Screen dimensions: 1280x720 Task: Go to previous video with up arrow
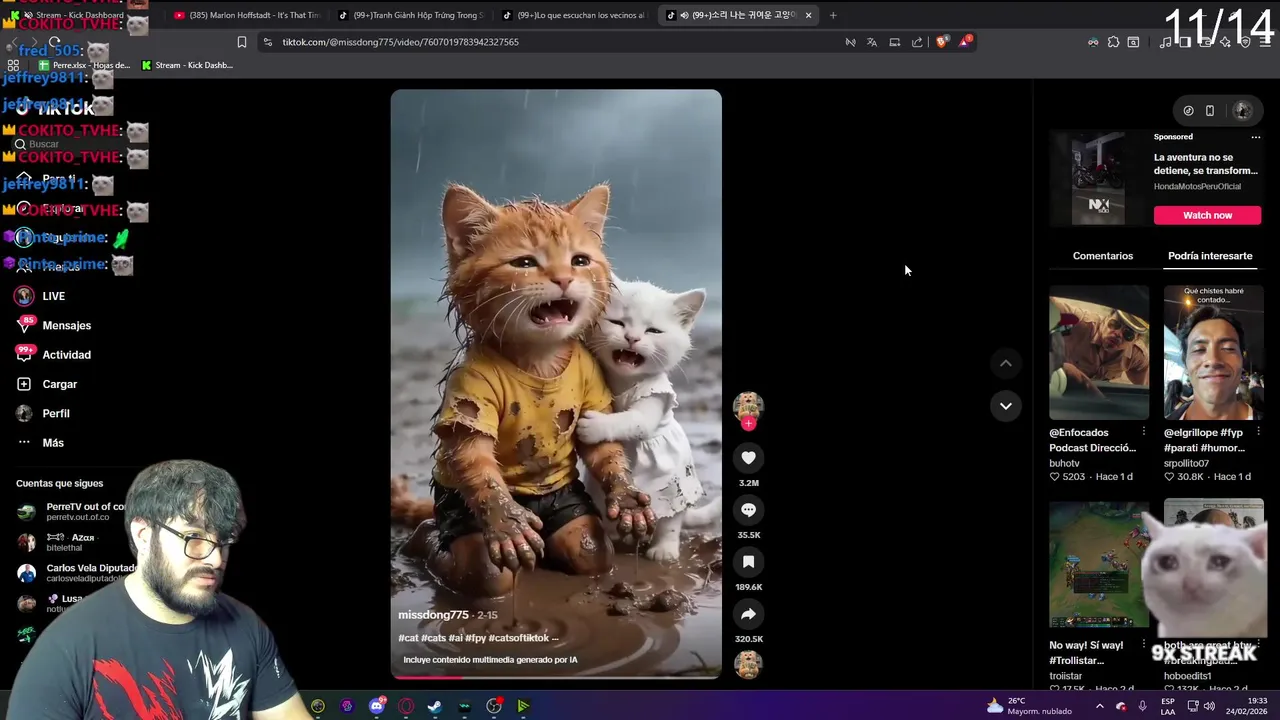coord(1005,364)
